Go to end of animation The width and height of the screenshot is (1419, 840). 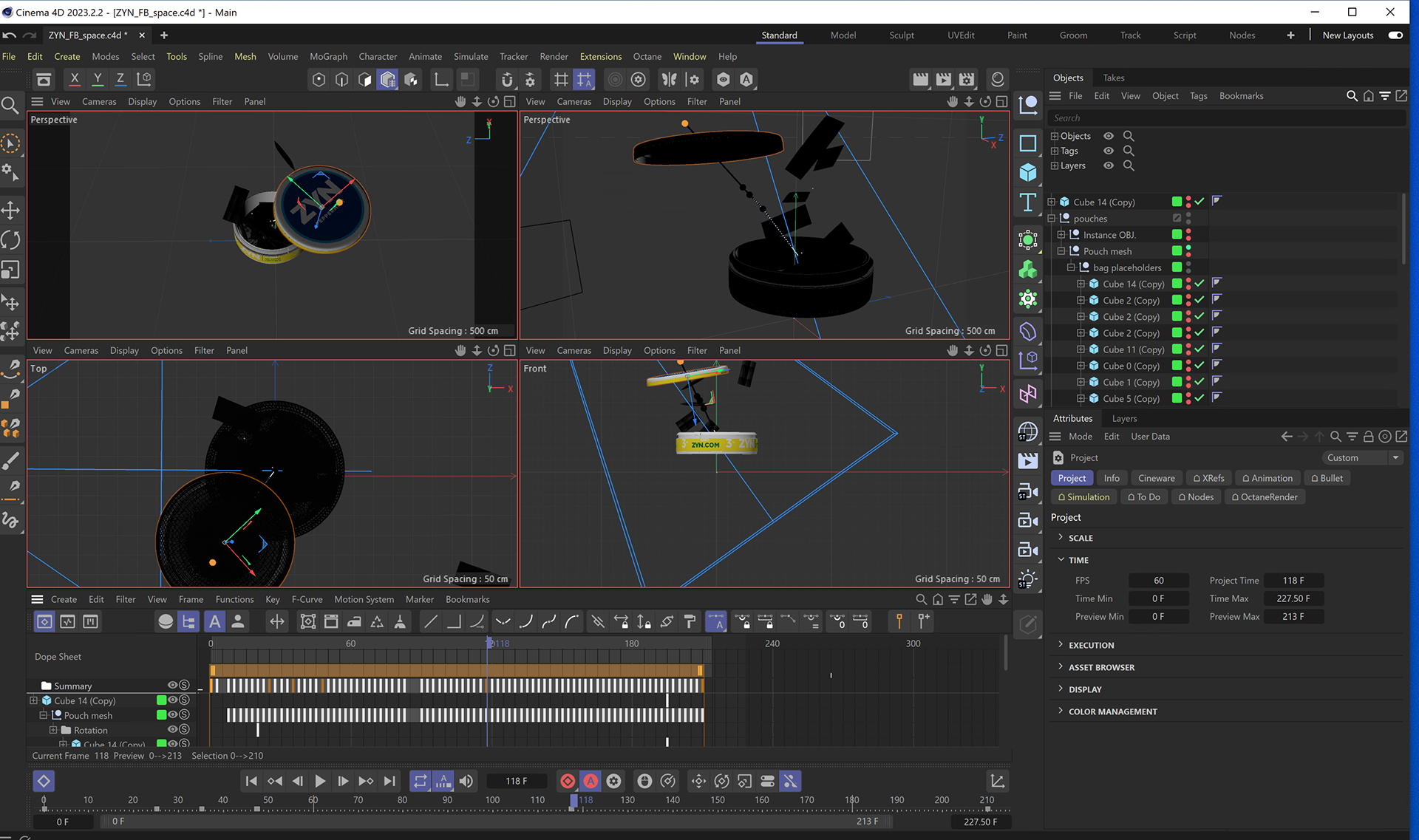(x=389, y=781)
